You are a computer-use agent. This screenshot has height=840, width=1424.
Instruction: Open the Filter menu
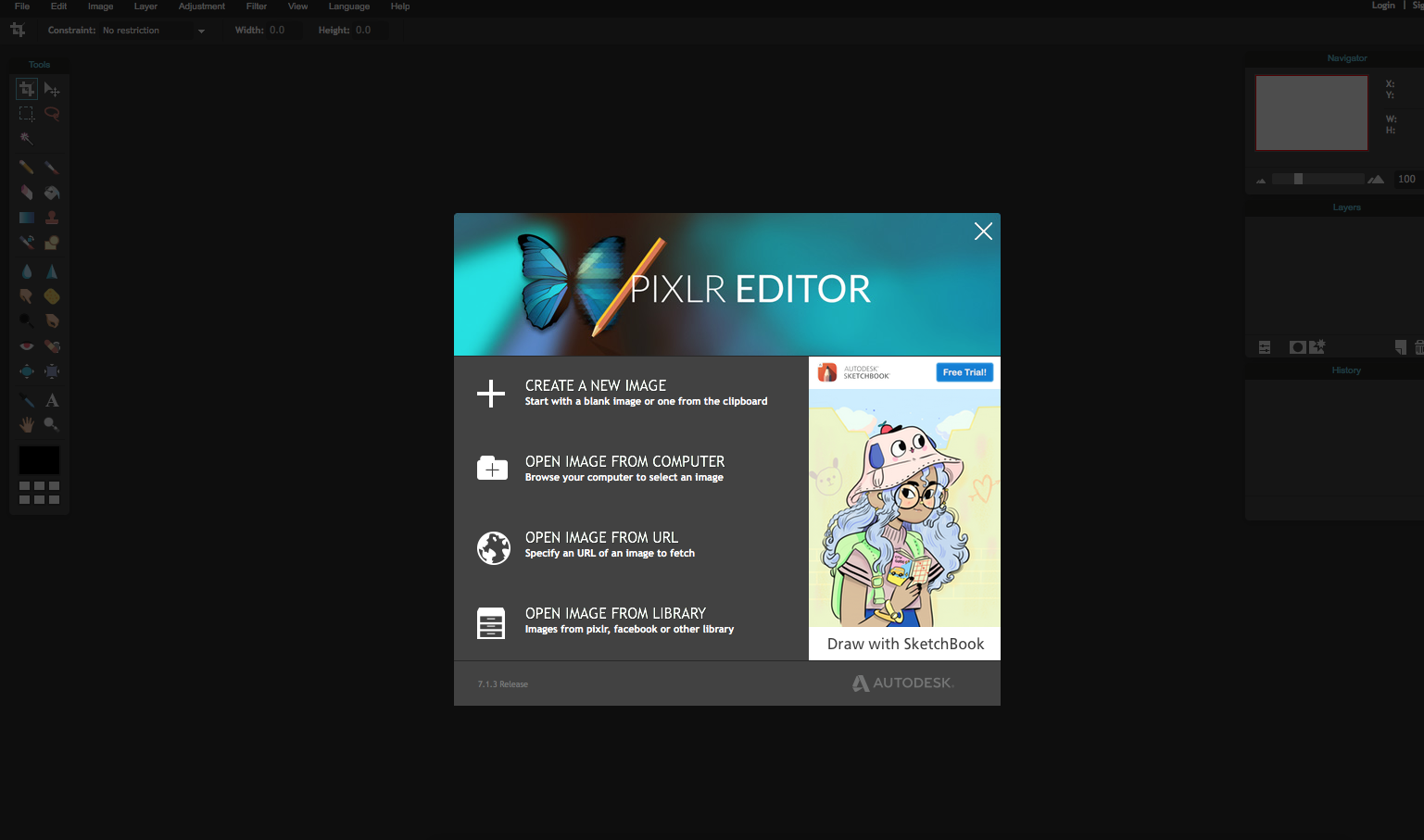tap(257, 6)
